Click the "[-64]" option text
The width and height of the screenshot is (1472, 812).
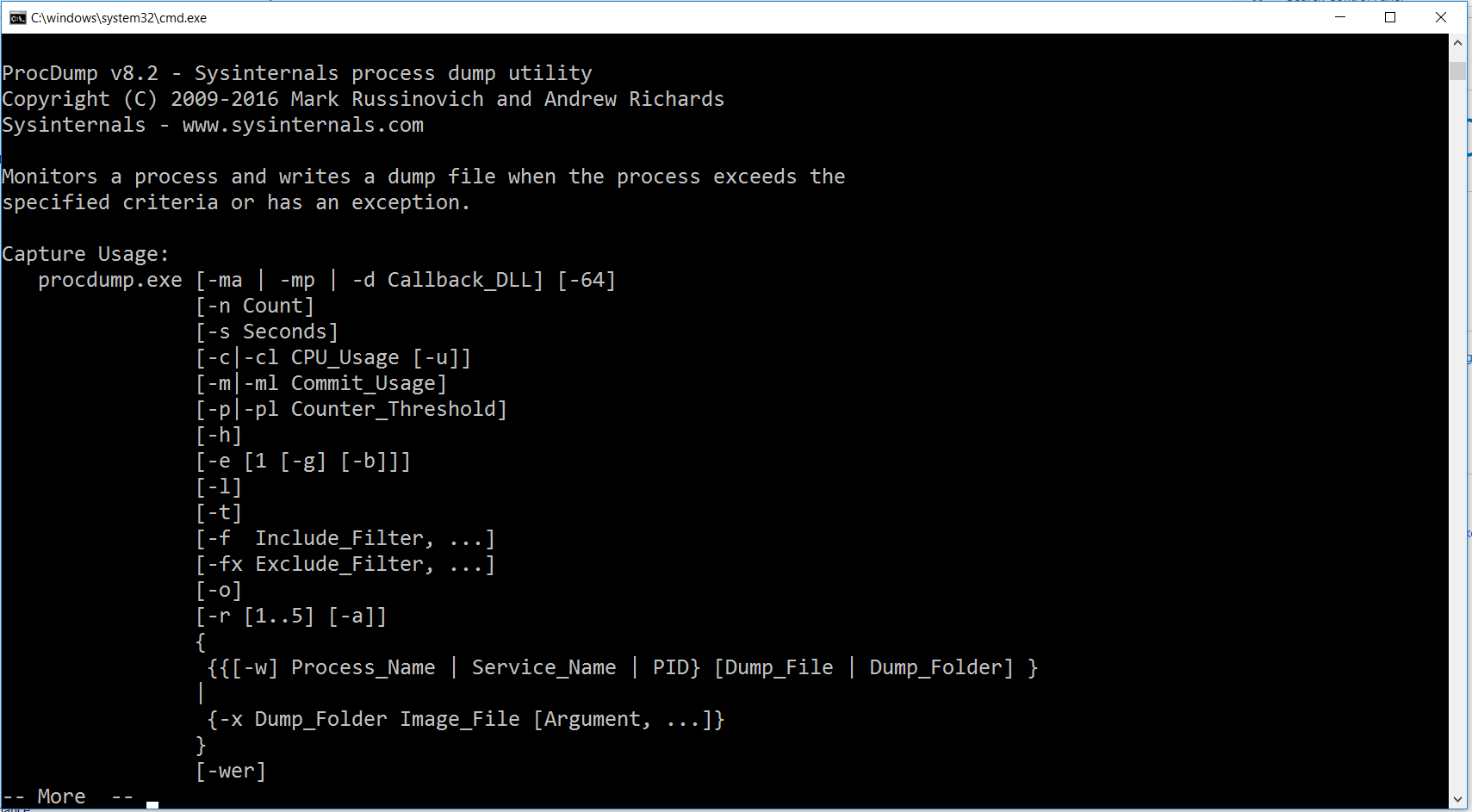pos(587,280)
